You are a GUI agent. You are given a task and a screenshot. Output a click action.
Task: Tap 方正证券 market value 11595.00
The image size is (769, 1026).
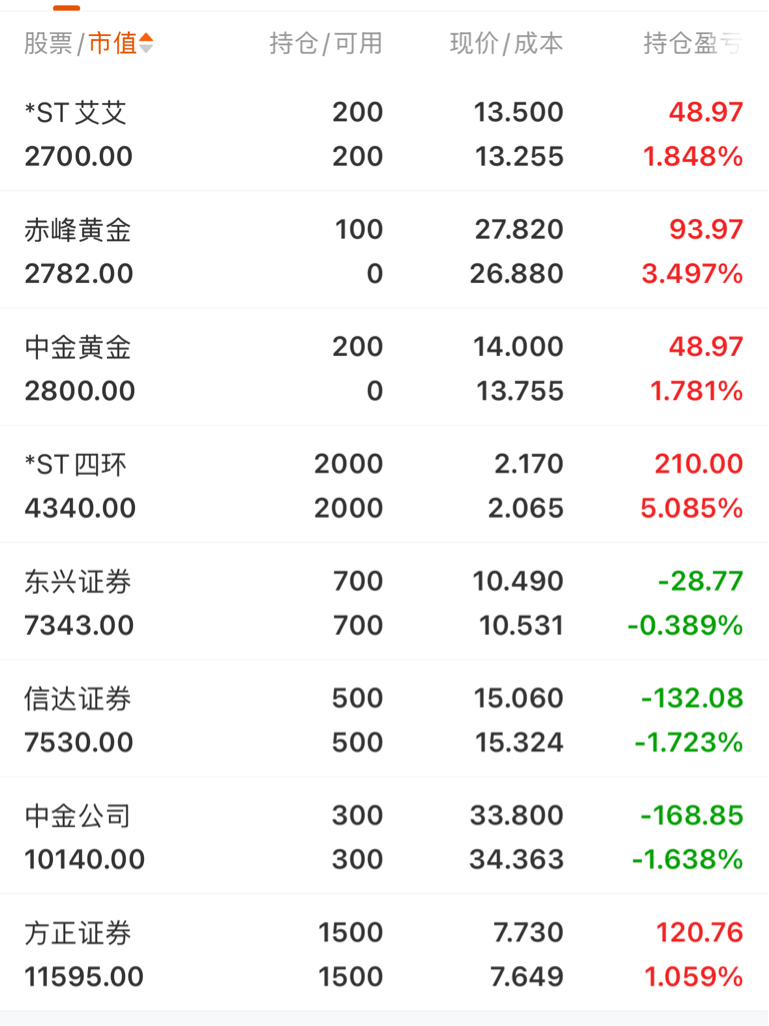[84, 977]
